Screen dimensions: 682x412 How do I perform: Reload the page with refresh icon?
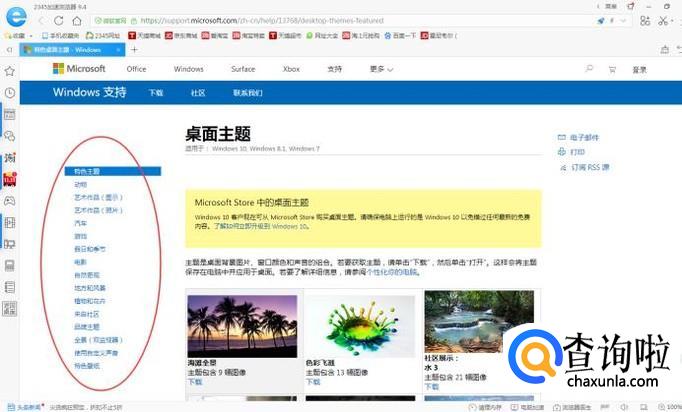coord(59,20)
